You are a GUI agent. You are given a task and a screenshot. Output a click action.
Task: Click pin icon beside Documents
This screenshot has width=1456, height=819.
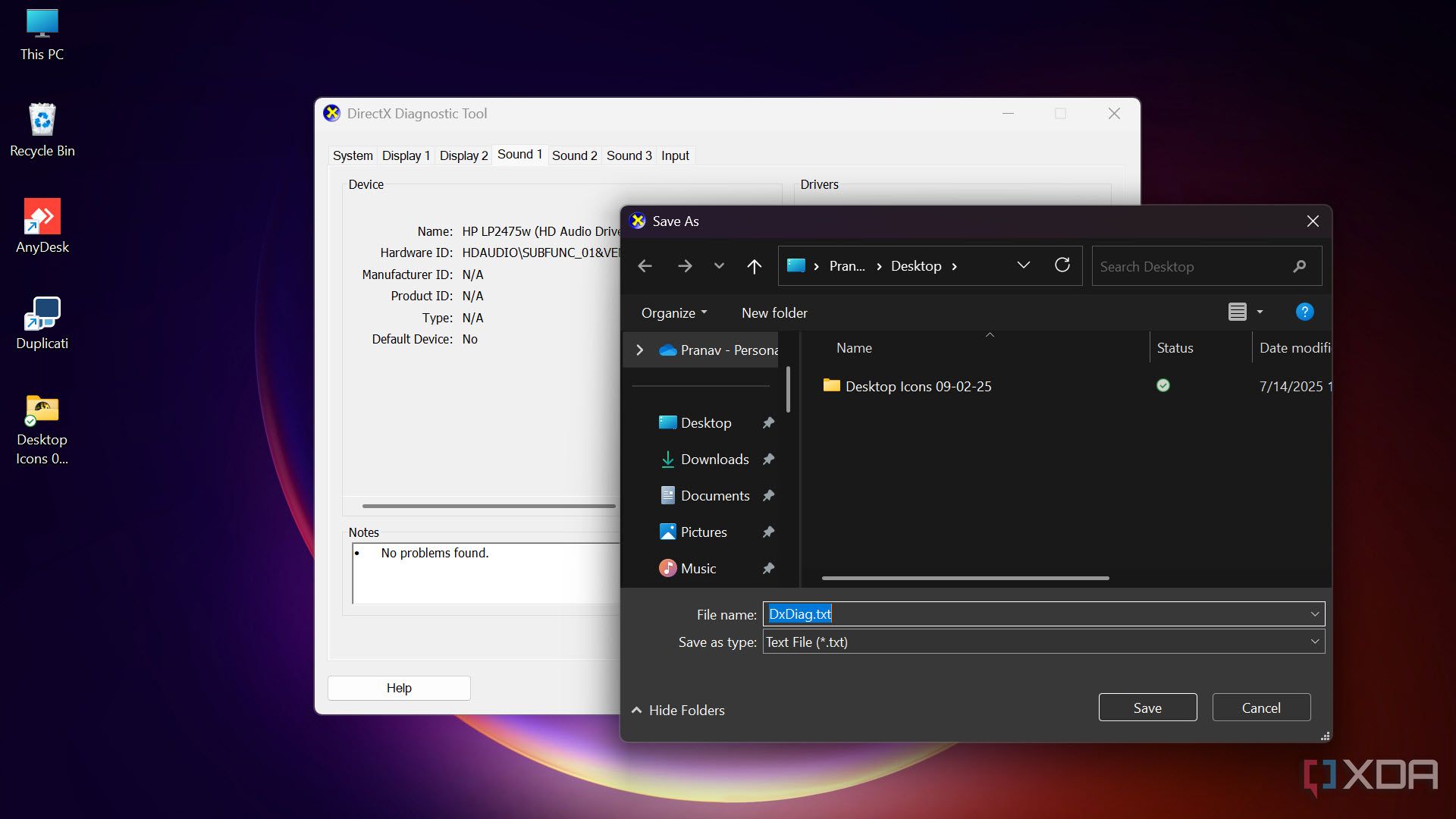pyautogui.click(x=768, y=495)
